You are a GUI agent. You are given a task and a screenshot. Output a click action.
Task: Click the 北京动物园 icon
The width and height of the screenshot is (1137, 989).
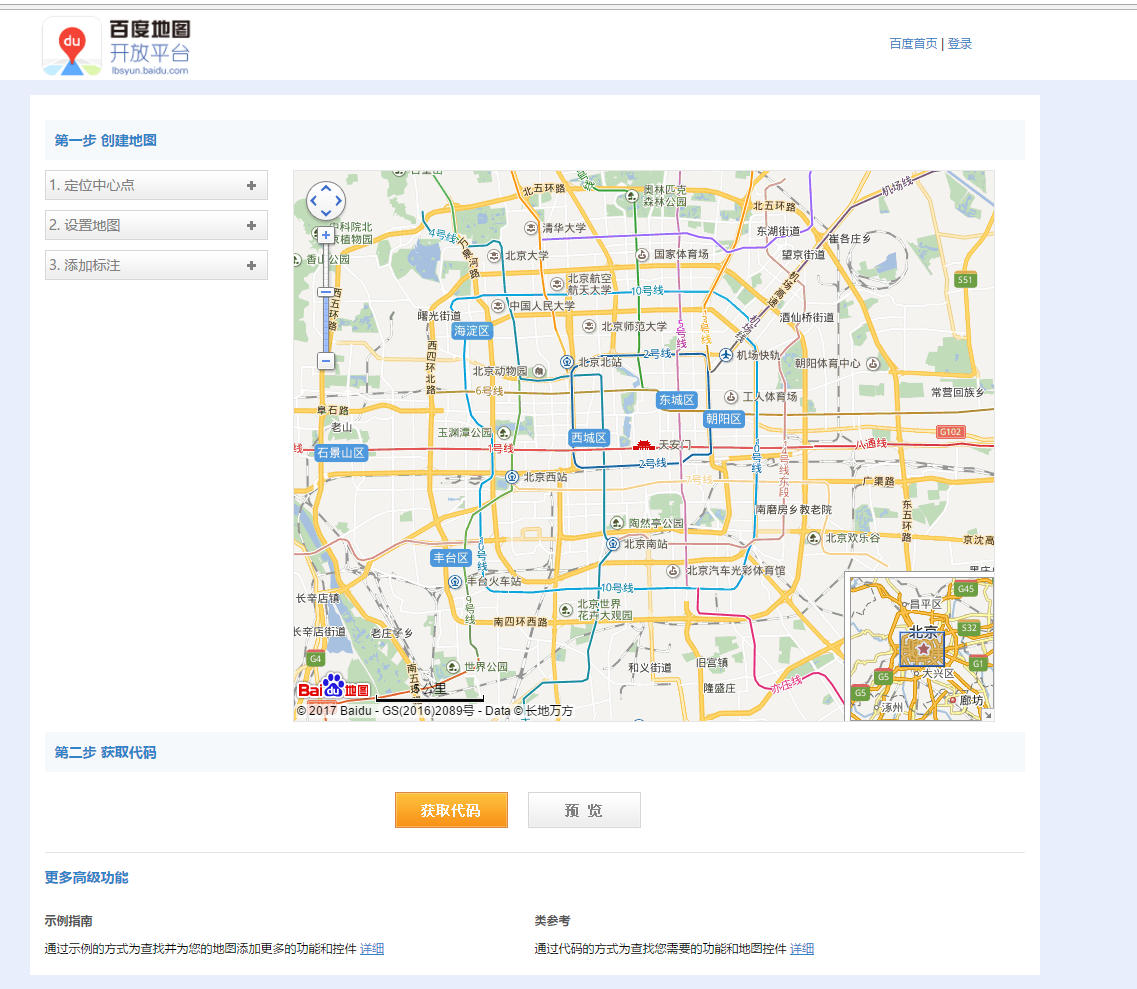pos(539,371)
